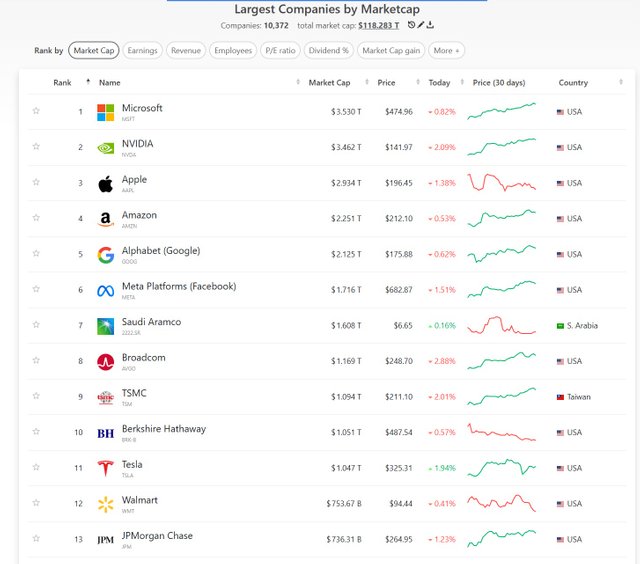Open Apple's 30-day price chart
This screenshot has width=640, height=564.
502,182
